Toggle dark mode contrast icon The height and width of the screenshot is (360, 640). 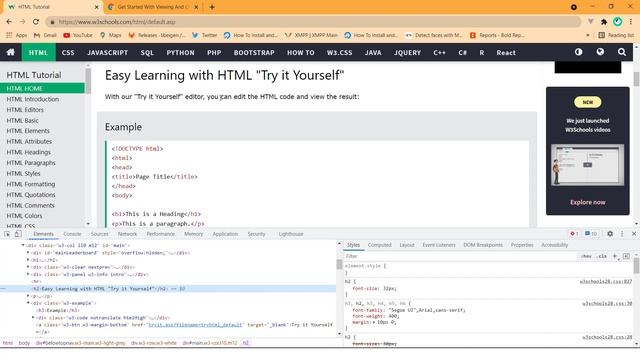pyautogui.click(x=578, y=52)
